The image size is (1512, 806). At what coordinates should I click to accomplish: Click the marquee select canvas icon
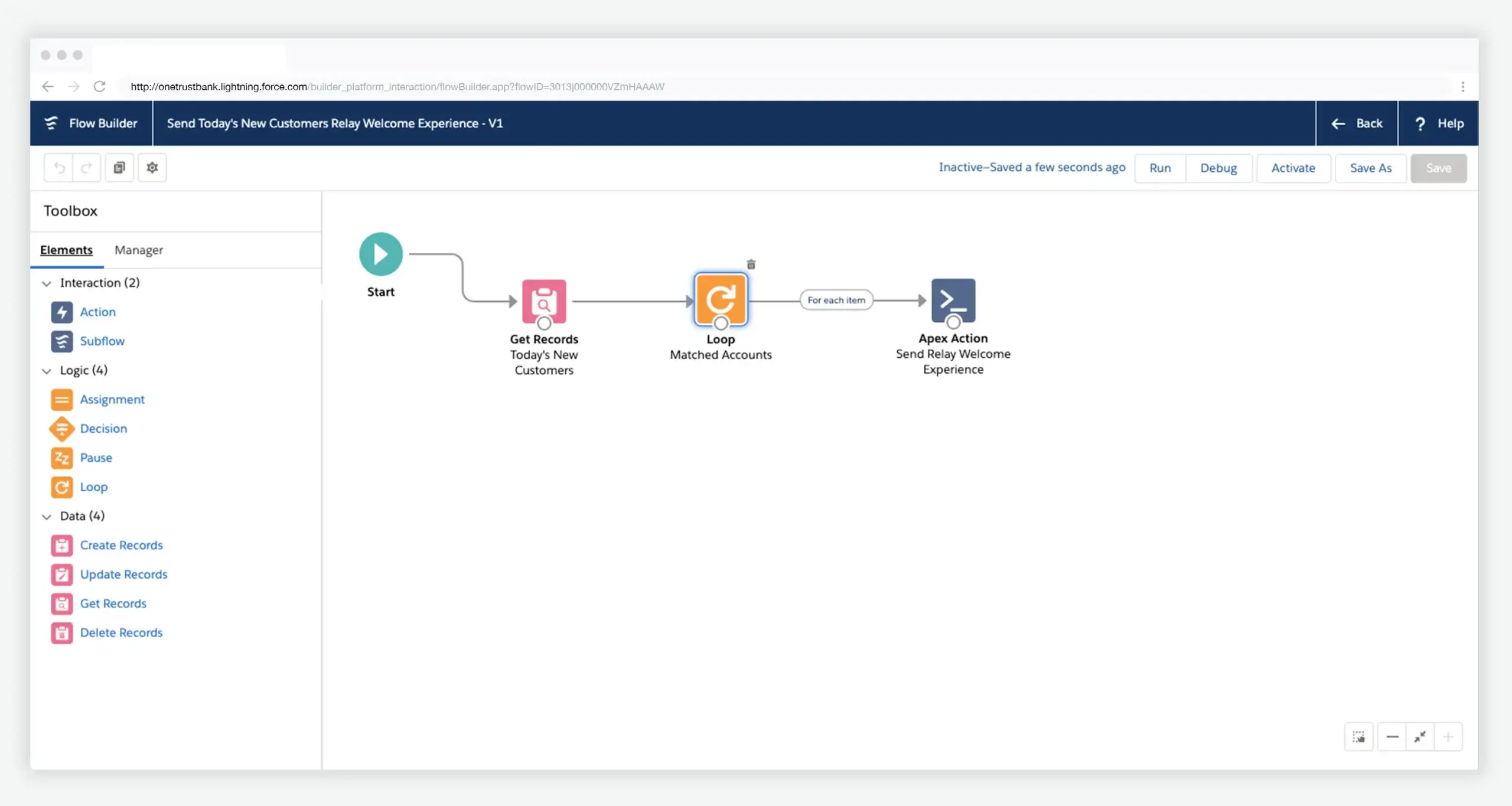tap(1359, 737)
